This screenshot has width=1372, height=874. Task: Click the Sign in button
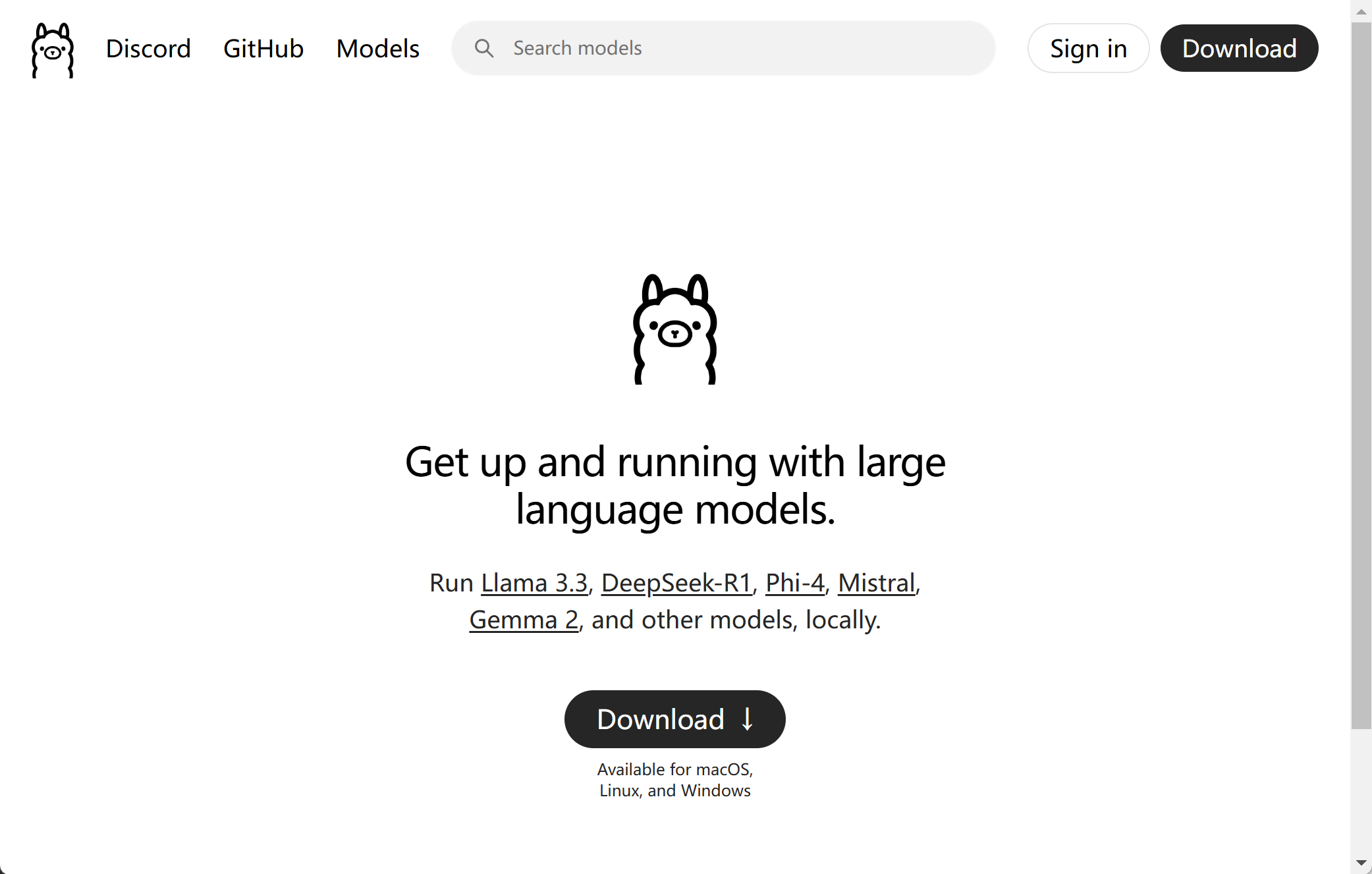(x=1088, y=48)
